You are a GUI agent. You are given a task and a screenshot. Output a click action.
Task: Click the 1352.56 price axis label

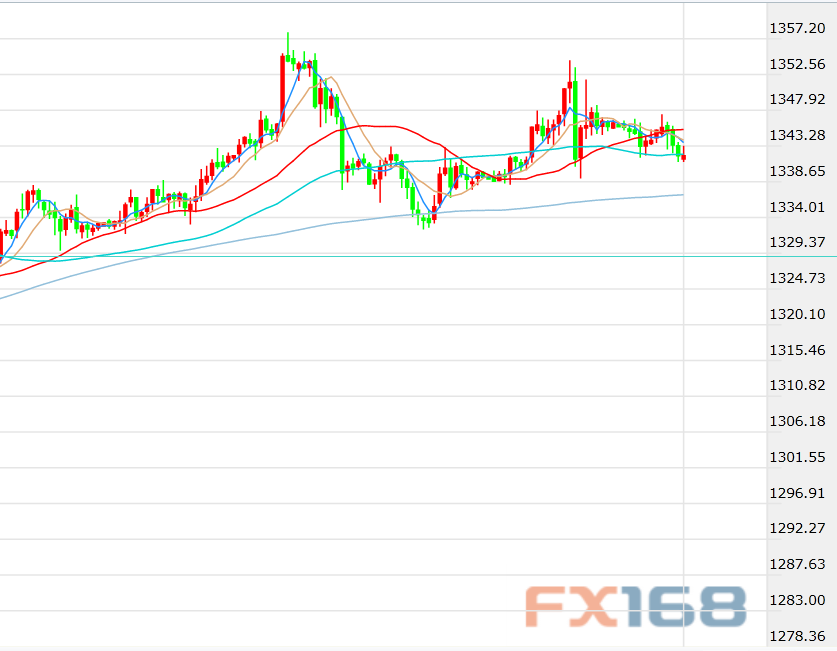coord(796,64)
